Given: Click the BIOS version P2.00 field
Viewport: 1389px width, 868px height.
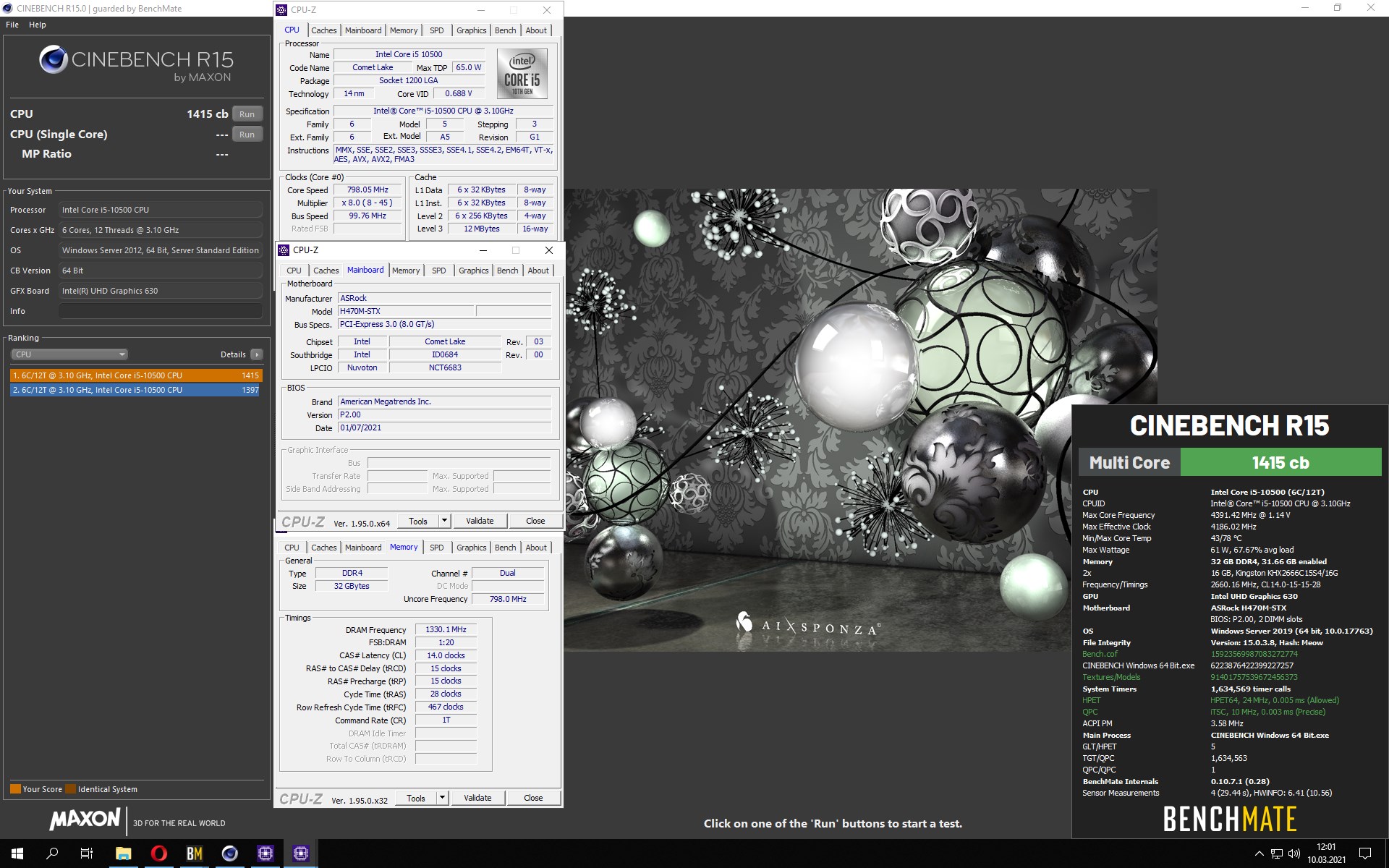Looking at the screenshot, I should pyautogui.click(x=445, y=414).
